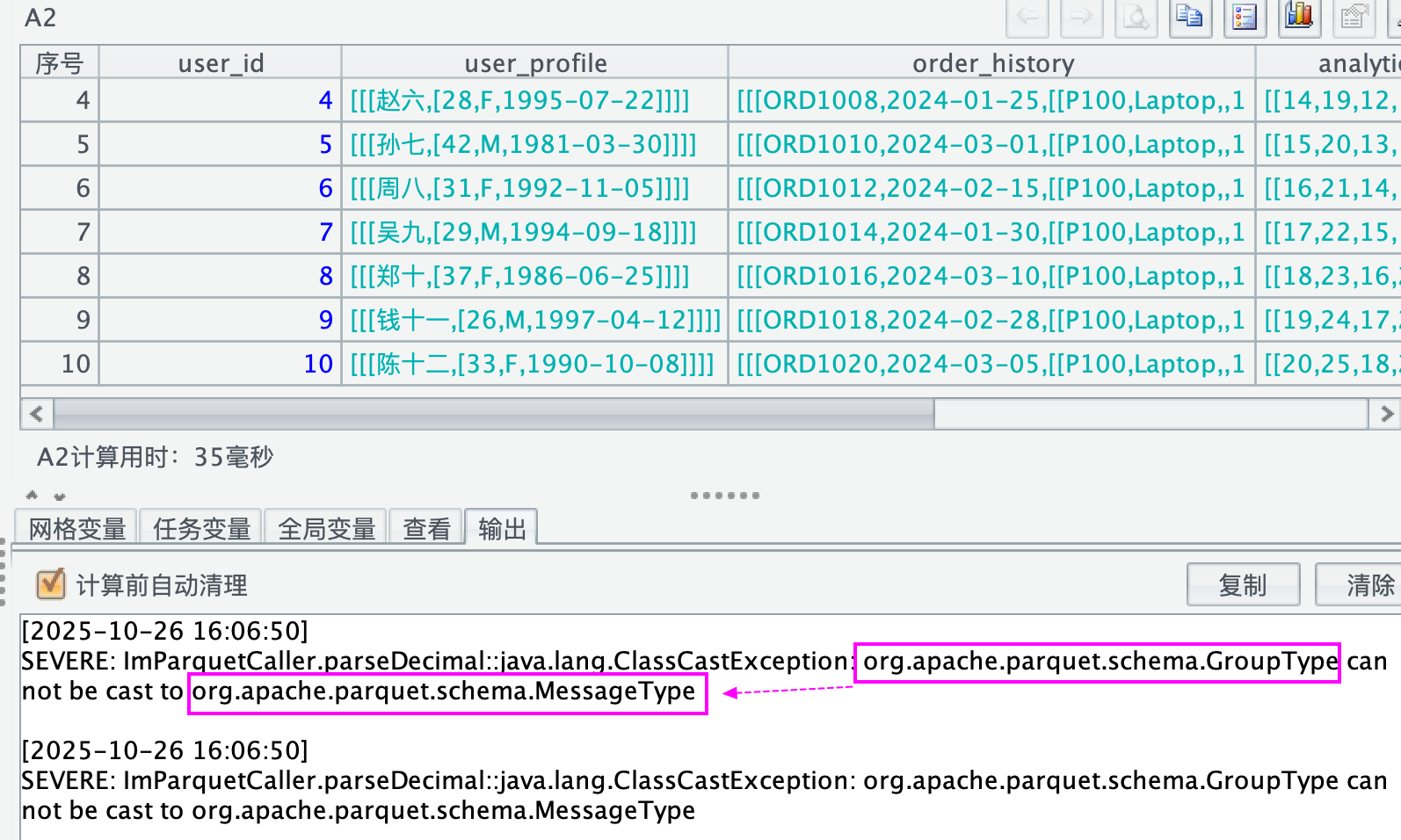Screen dimensions: 1401x840
Task: Click the A2计算用时：35毫秒 status text
Action: pyautogui.click(x=155, y=457)
